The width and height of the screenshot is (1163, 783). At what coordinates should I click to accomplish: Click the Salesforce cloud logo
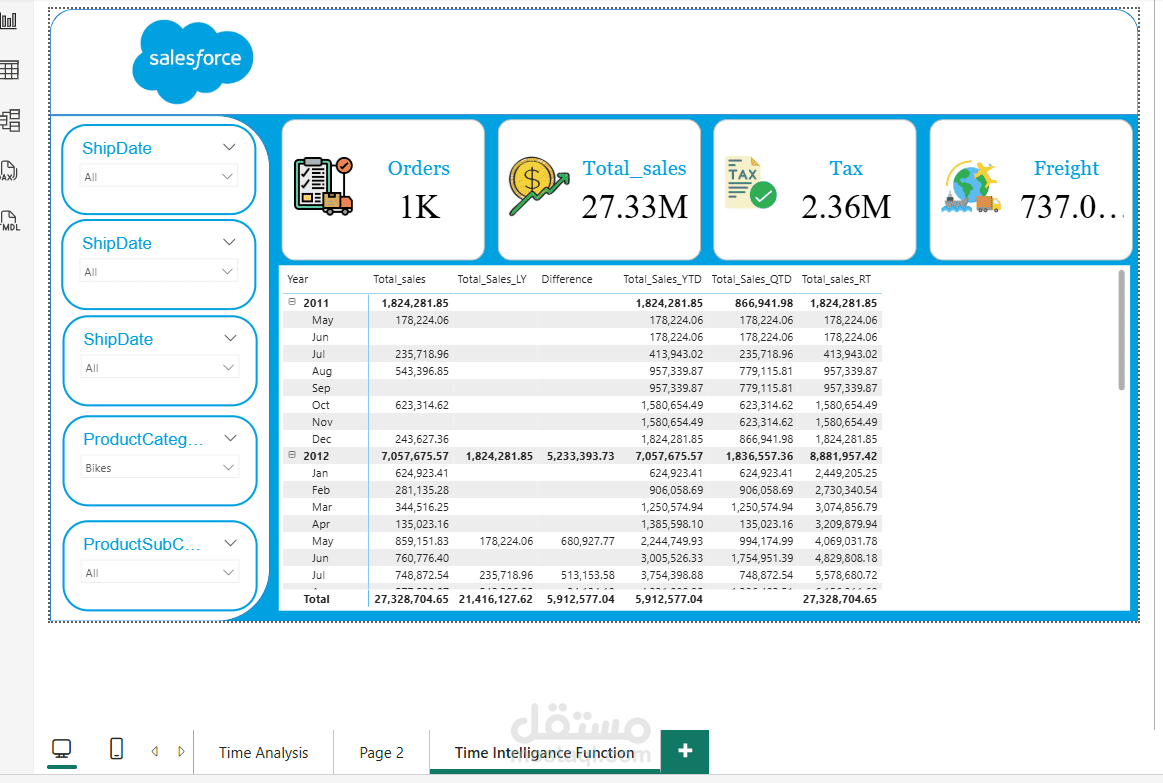pos(193,61)
